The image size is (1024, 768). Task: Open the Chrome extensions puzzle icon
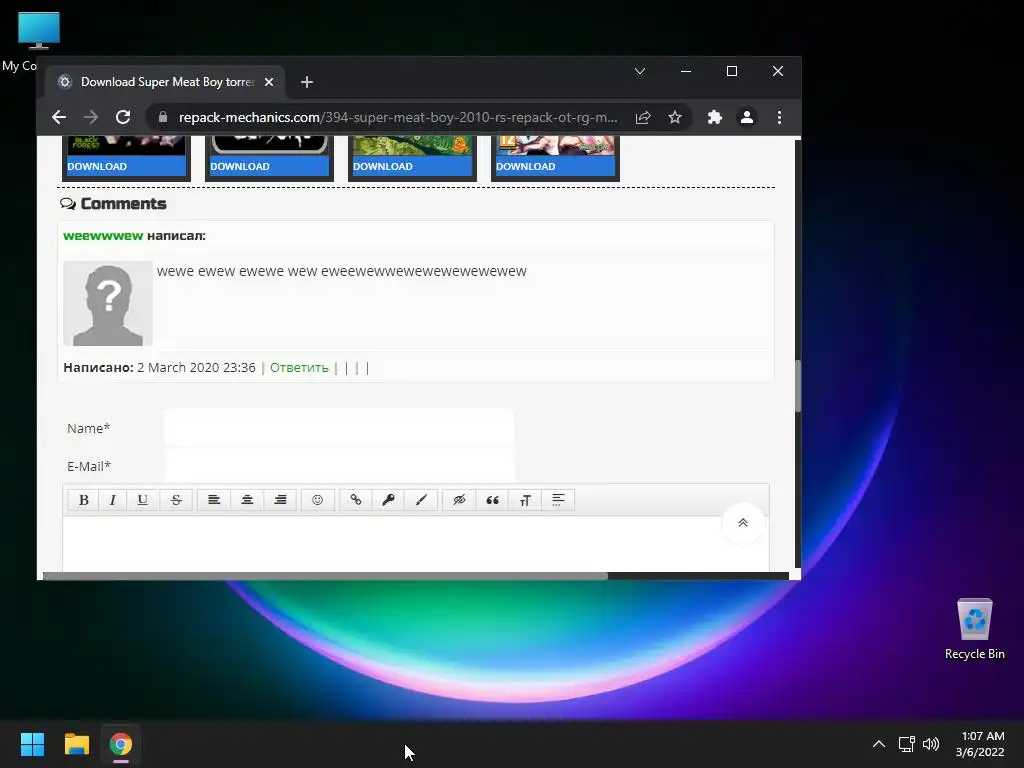click(714, 118)
